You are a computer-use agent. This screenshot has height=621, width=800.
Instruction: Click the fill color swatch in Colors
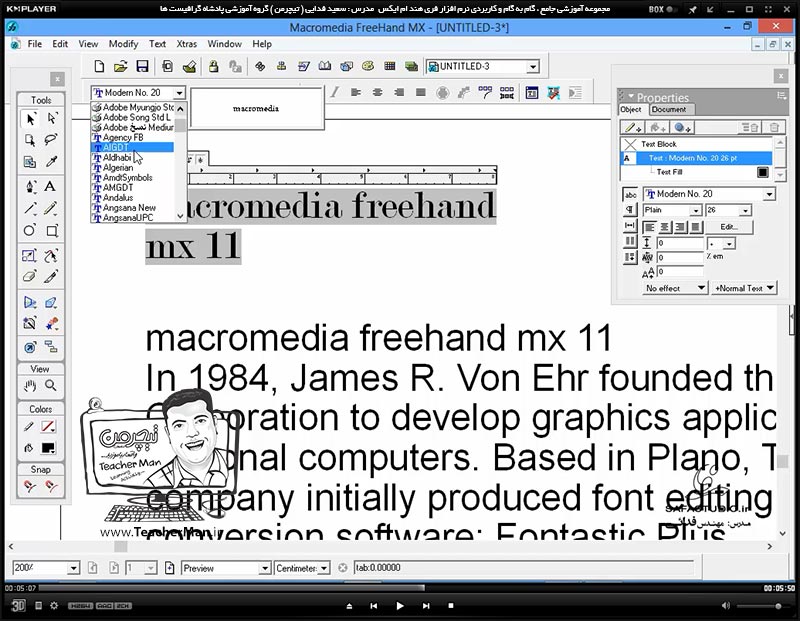[x=48, y=448]
